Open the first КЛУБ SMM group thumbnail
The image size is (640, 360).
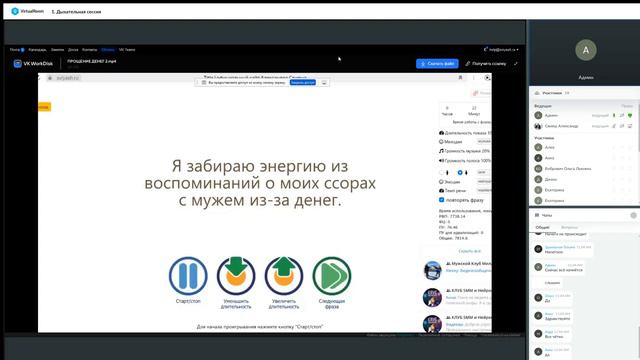point(432,297)
